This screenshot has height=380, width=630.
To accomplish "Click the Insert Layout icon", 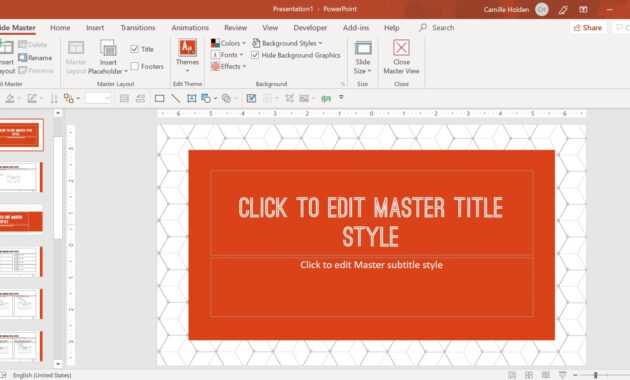I will (x=7, y=48).
